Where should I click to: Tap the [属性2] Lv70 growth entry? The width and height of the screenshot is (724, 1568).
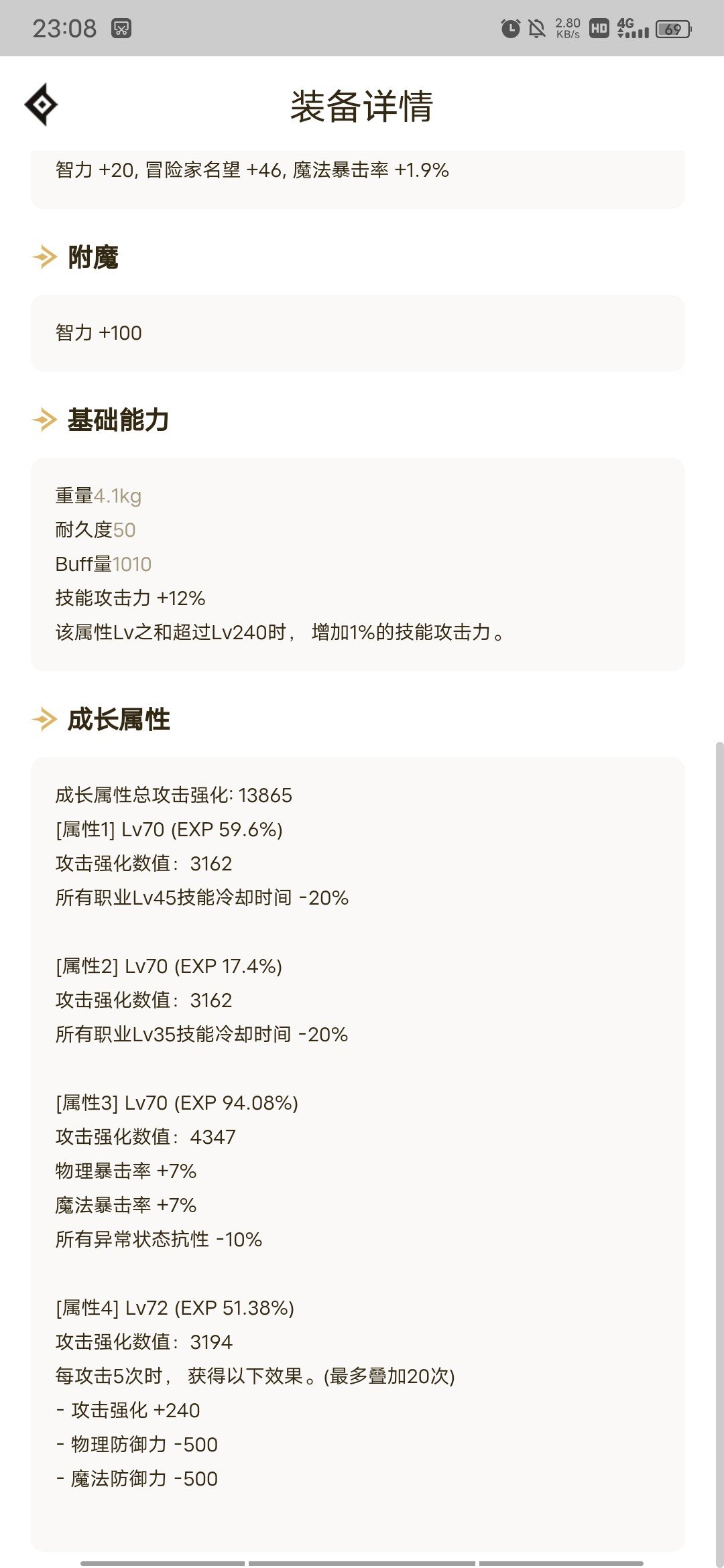(x=169, y=966)
